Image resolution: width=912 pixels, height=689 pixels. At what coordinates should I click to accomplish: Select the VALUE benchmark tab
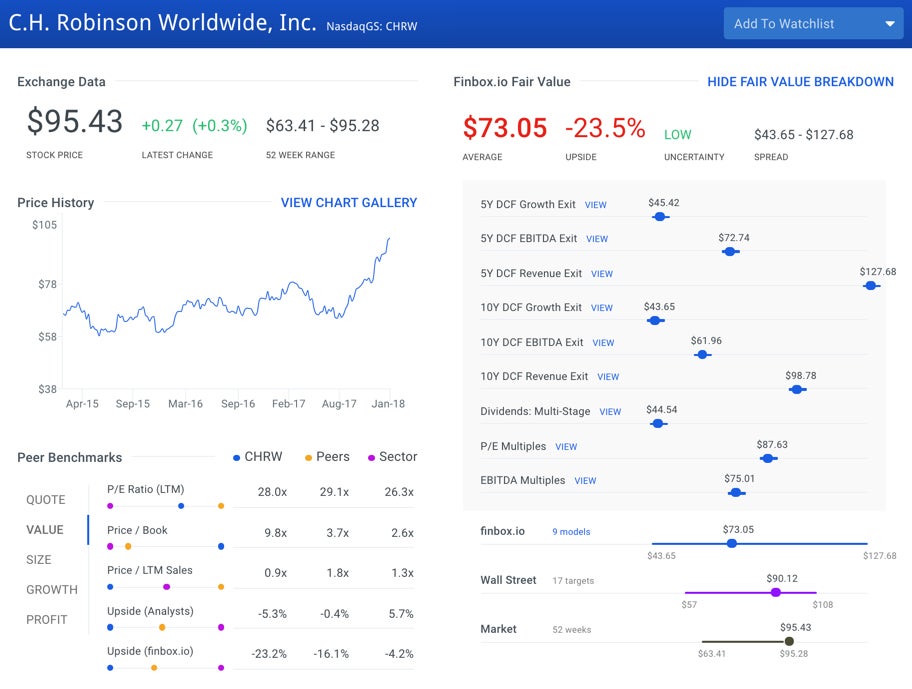click(45, 530)
